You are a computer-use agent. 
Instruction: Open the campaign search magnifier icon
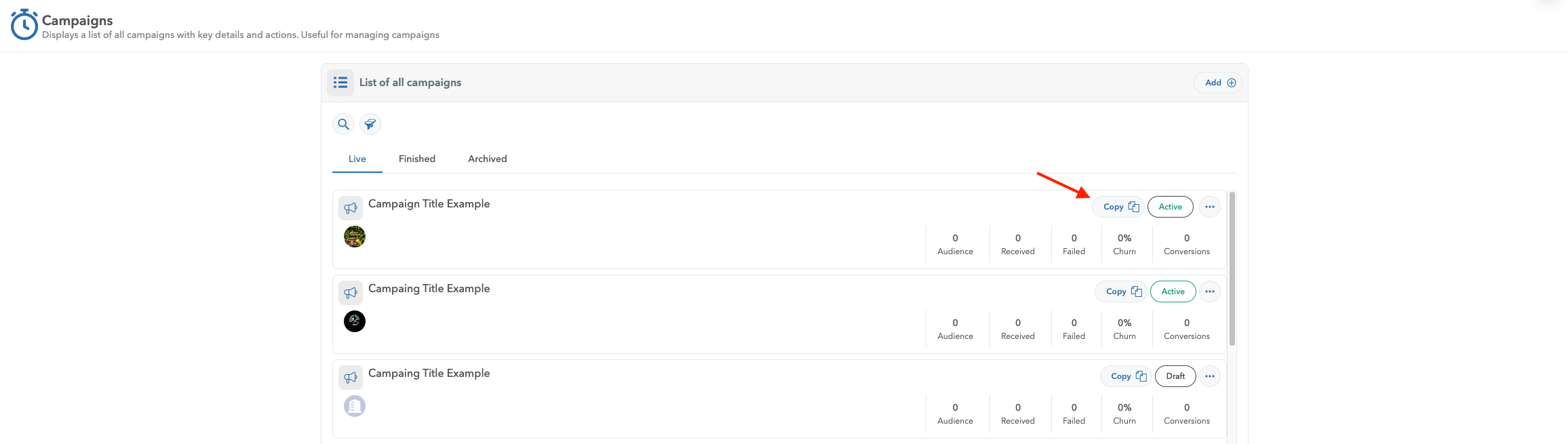[x=343, y=124]
